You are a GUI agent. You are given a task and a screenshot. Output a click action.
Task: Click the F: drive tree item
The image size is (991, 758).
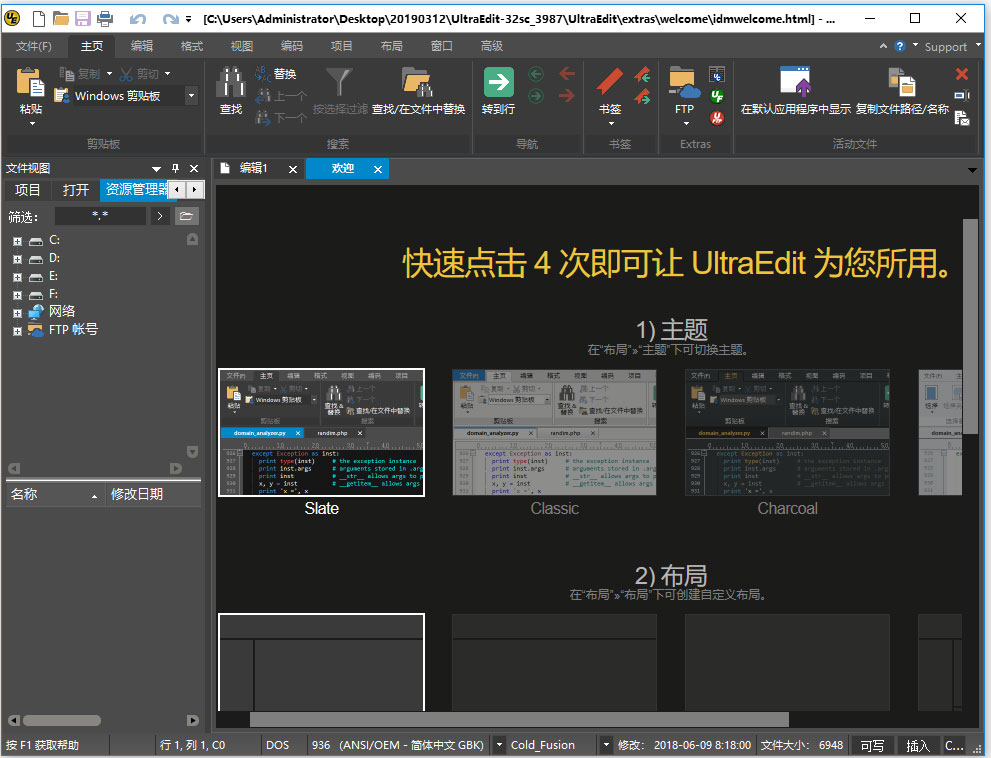click(54, 294)
